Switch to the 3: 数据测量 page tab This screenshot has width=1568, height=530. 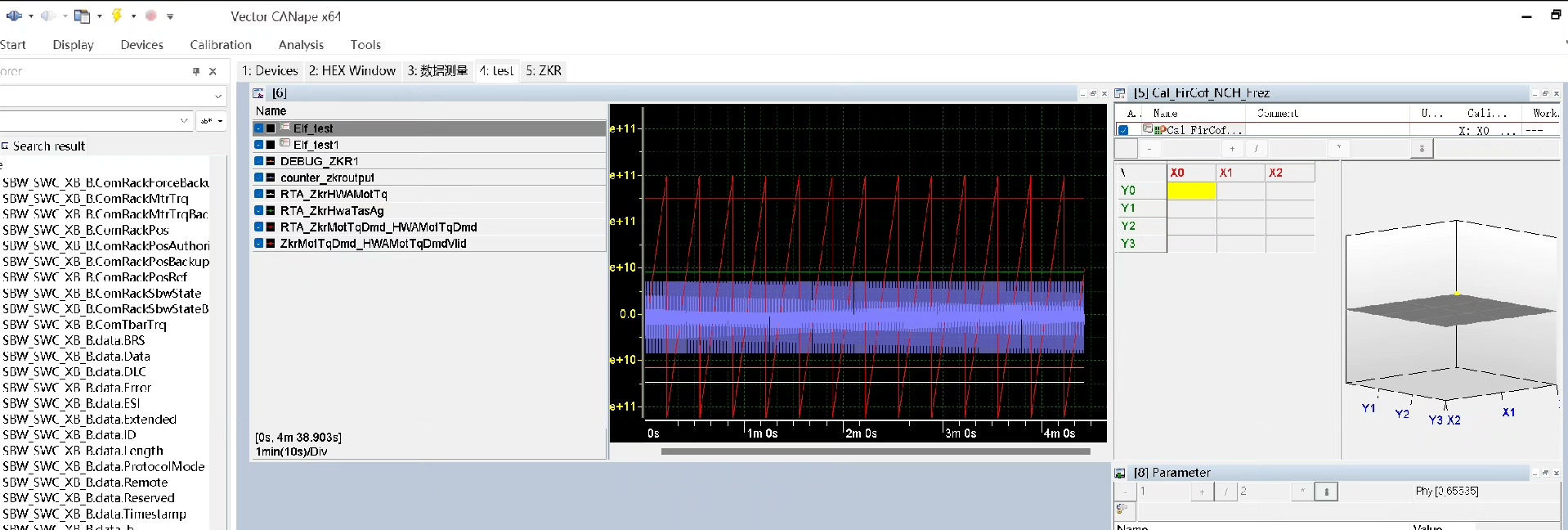coord(437,71)
